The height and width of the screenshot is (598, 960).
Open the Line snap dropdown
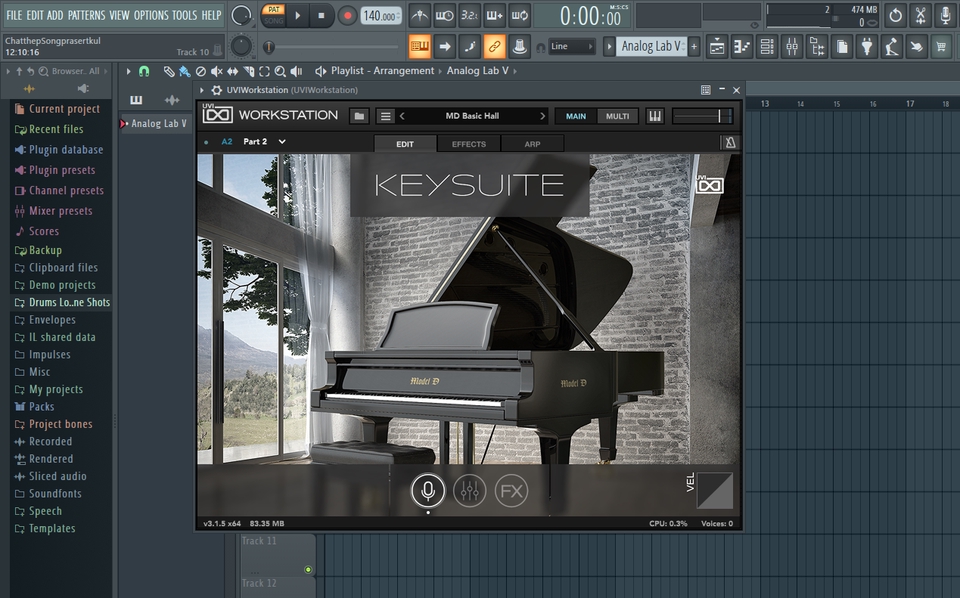click(x=572, y=47)
